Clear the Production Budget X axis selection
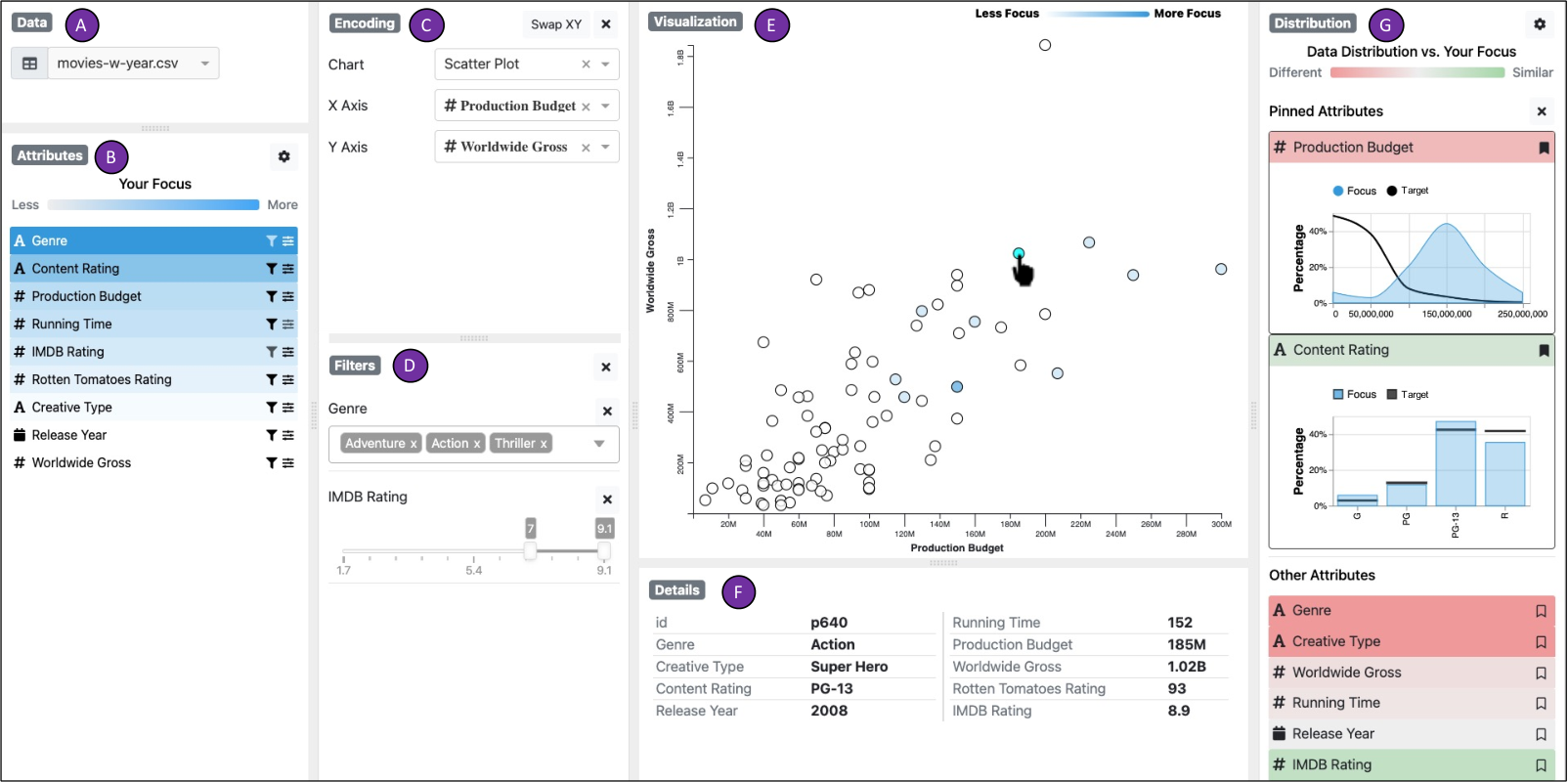 586,107
